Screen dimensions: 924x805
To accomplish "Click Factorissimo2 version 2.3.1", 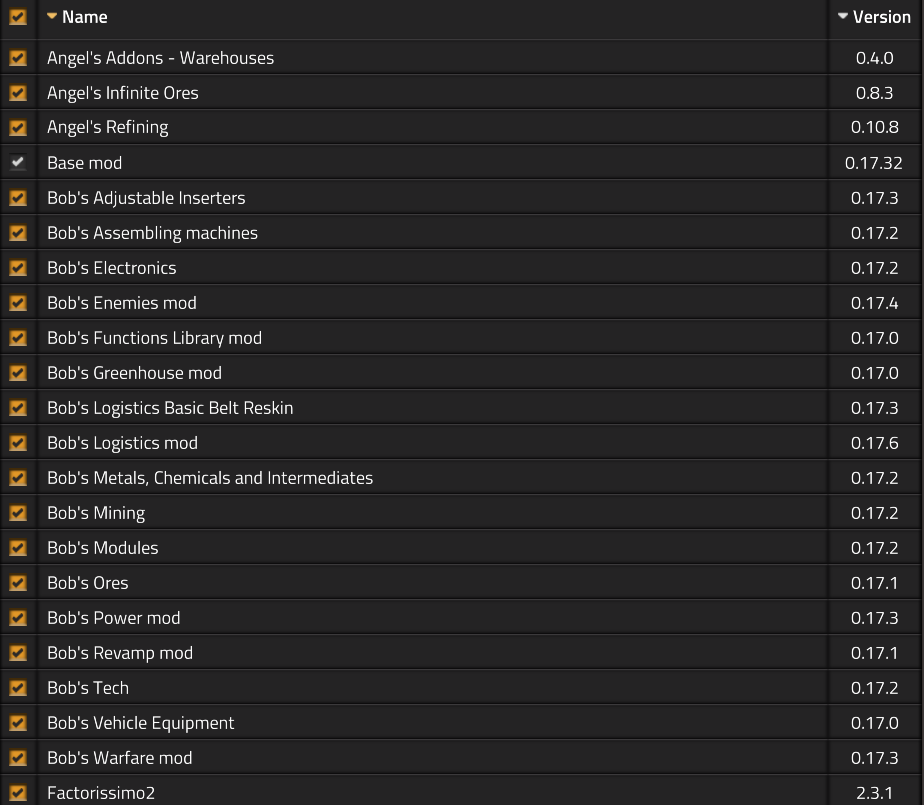I will point(874,793).
